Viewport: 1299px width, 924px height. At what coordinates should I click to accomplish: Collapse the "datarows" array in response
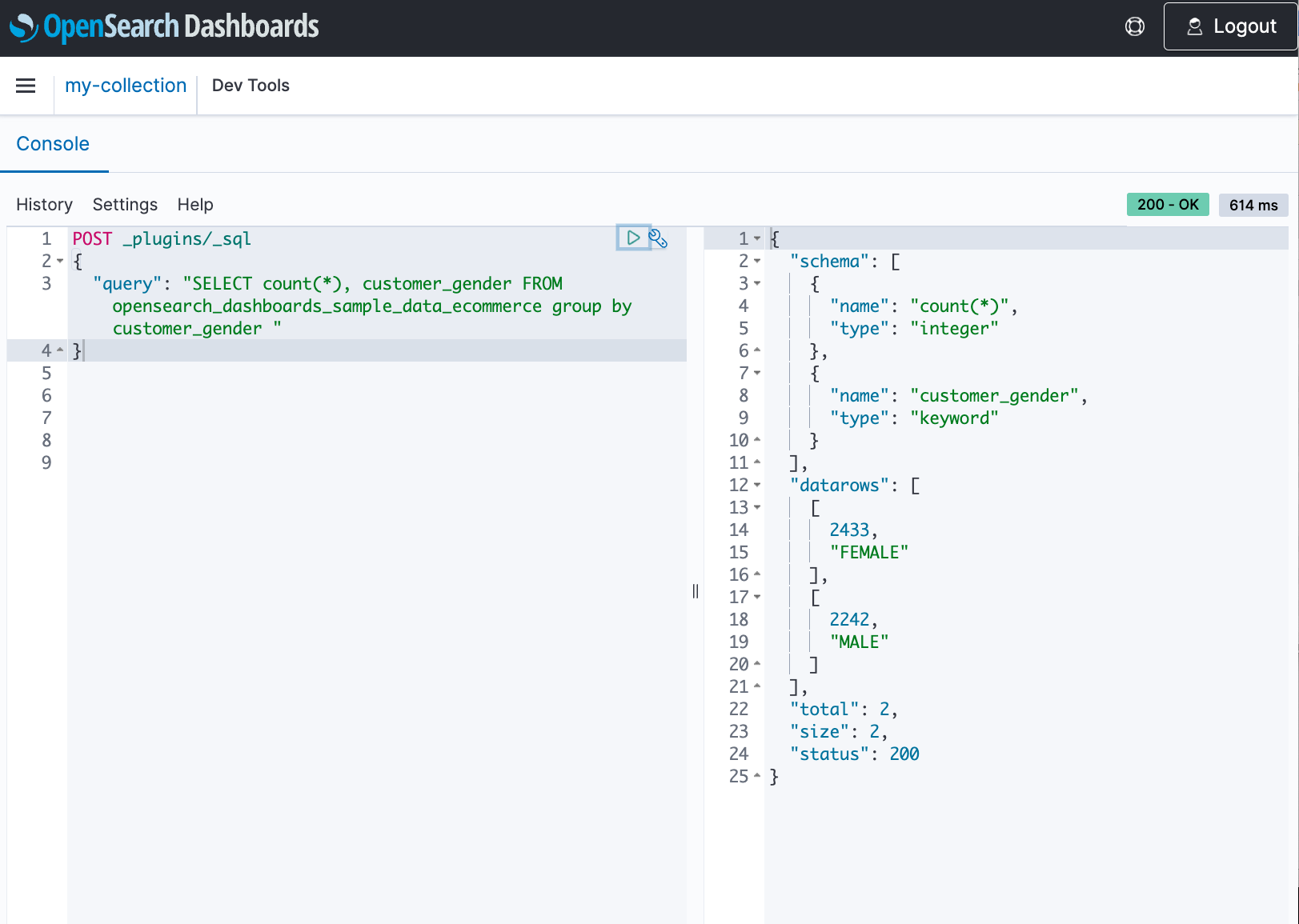757,485
